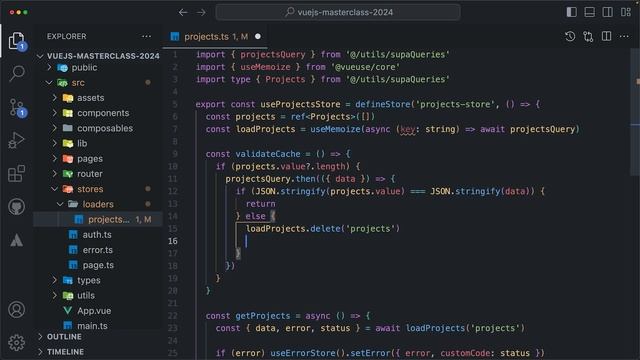Click the validateCache constant name

point(267,154)
